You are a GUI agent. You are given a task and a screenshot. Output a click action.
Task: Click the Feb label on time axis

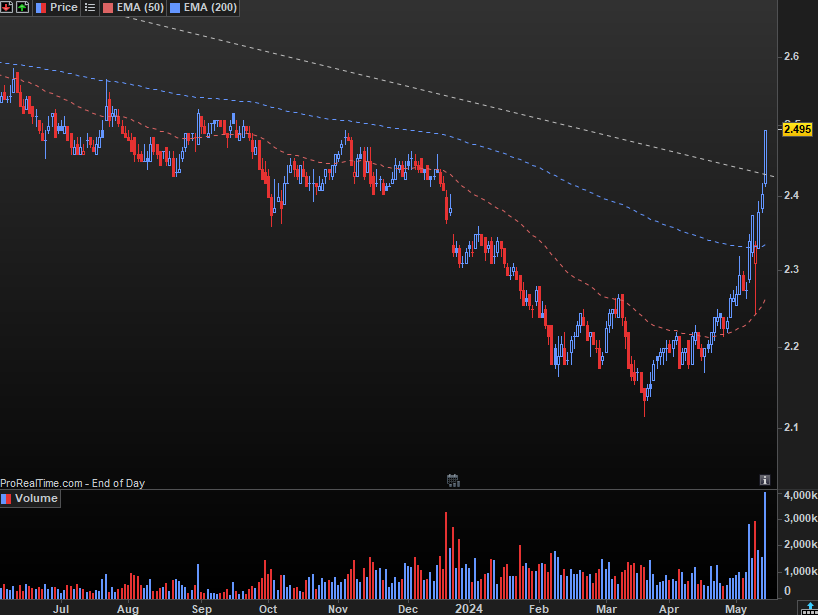[538, 609]
